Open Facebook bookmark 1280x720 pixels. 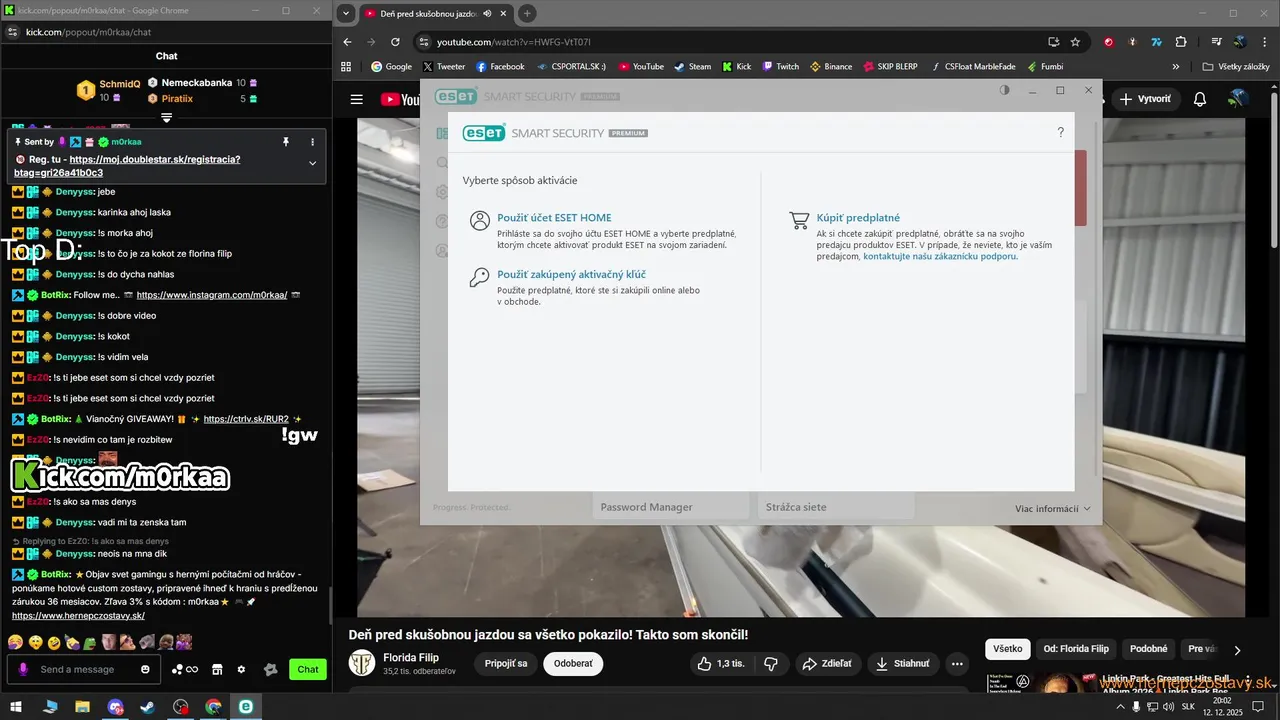tap(500, 67)
